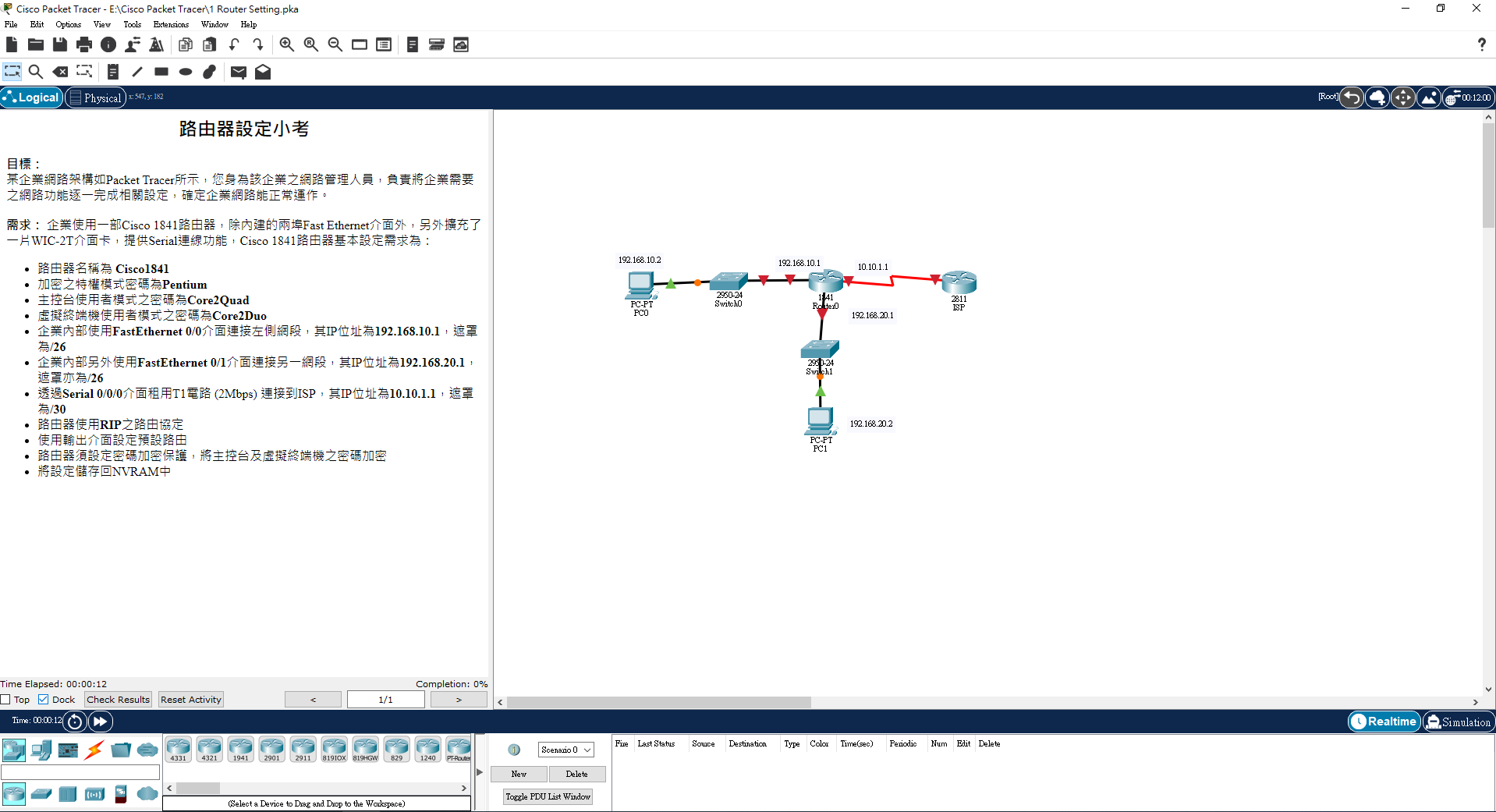The height and width of the screenshot is (812, 1496).
Task: Select the Connections lightning bolt category
Action: [x=94, y=750]
